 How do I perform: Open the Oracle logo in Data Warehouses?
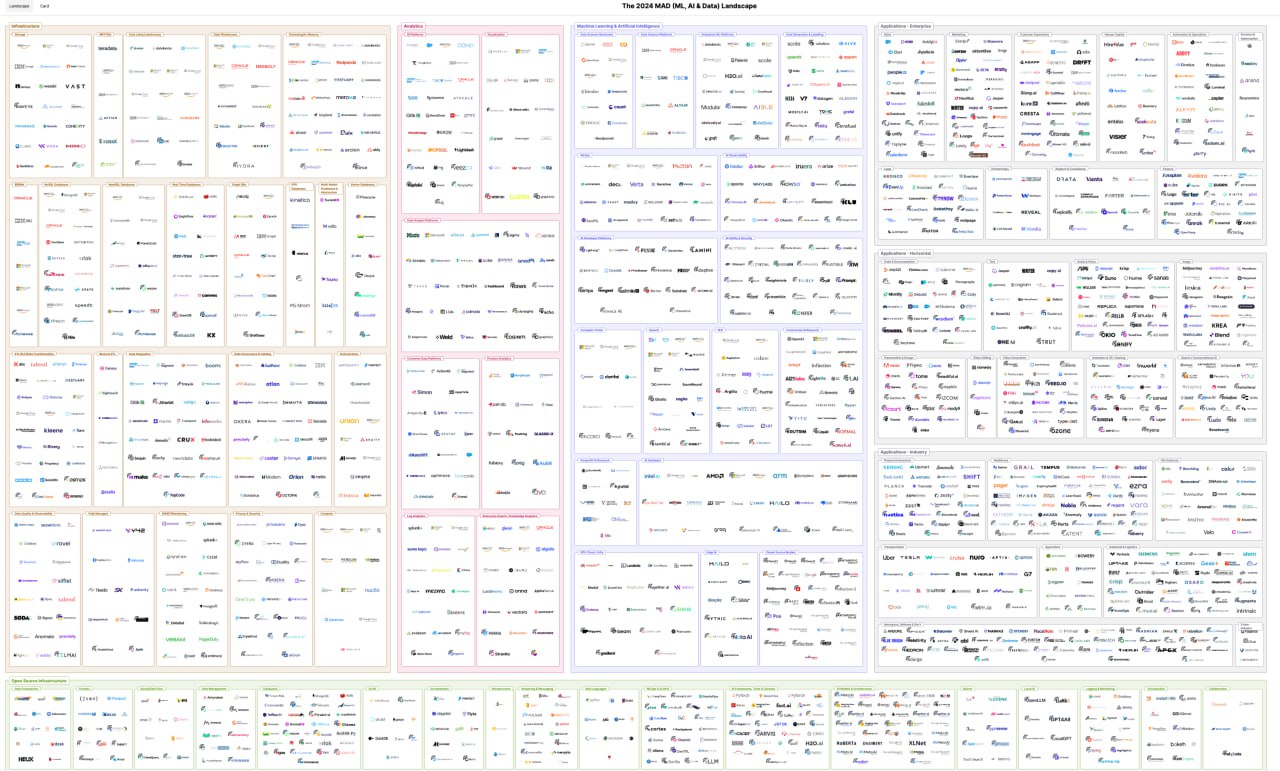click(x=241, y=66)
